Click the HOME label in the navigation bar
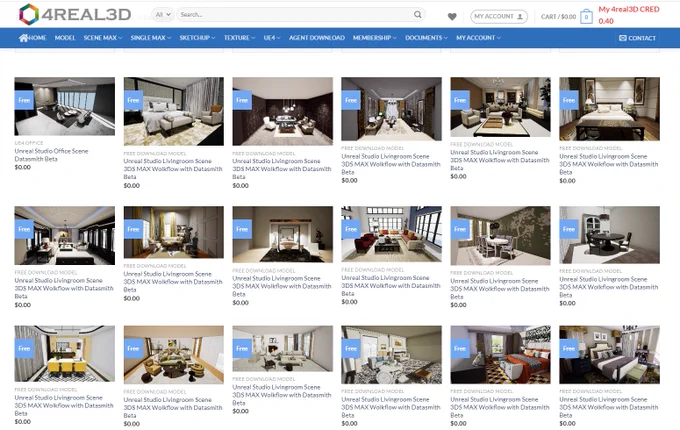680x430 pixels. click(x=38, y=38)
